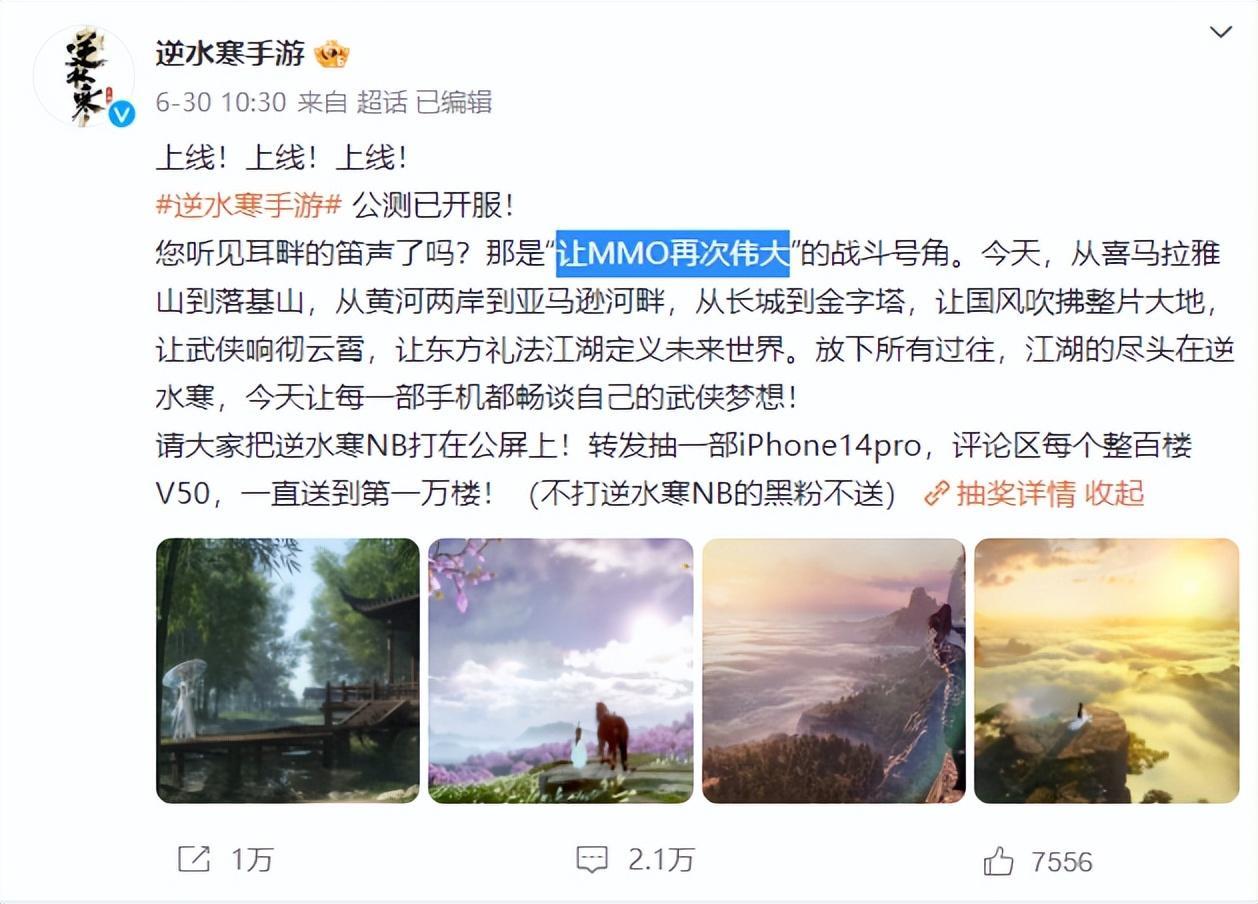Click the highlighted 让MMO再次伟大 text
Image resolution: width=1258 pixels, height=904 pixels.
[x=673, y=254]
